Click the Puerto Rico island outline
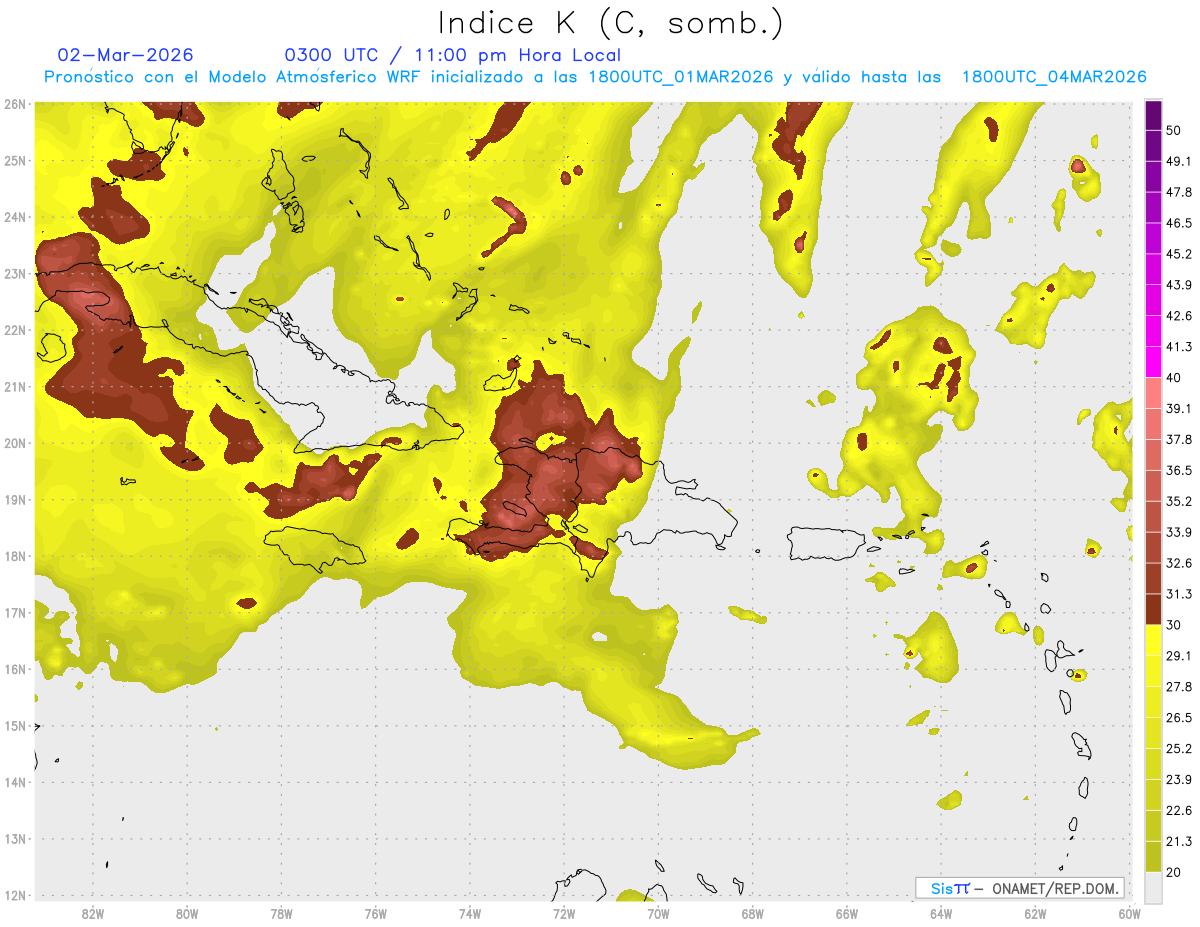Image resolution: width=1200 pixels, height=927 pixels. pos(828,543)
